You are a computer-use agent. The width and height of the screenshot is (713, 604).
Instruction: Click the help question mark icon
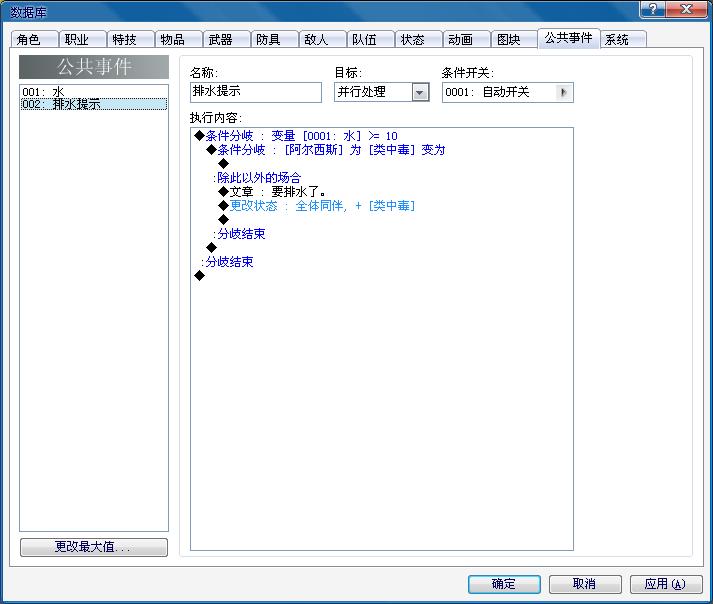(653, 9)
